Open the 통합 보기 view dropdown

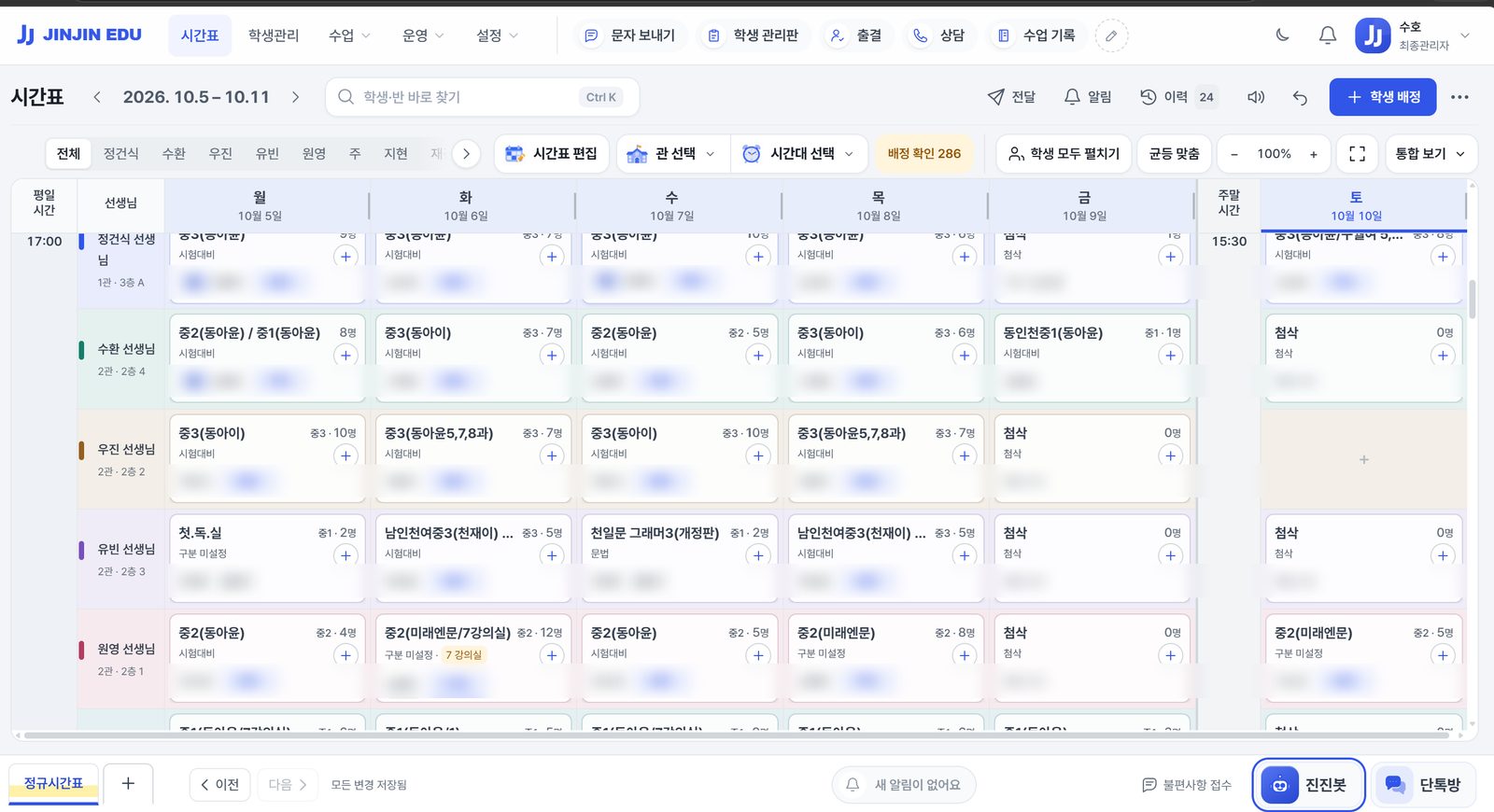point(1430,154)
